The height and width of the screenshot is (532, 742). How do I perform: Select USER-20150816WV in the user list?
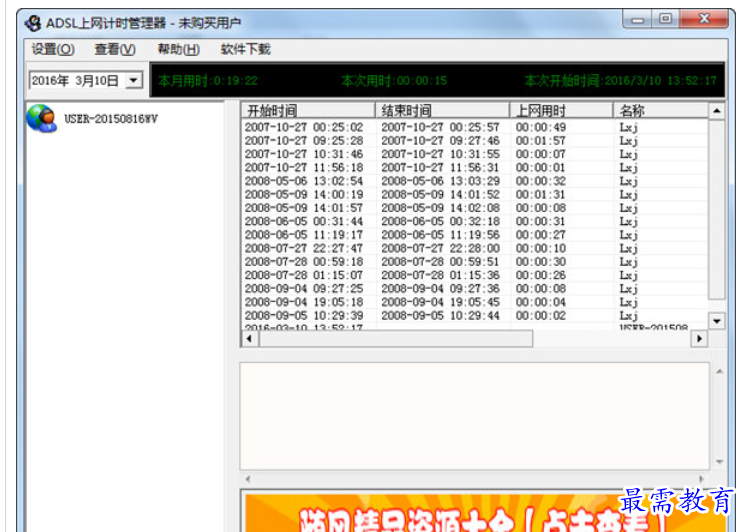(111, 119)
